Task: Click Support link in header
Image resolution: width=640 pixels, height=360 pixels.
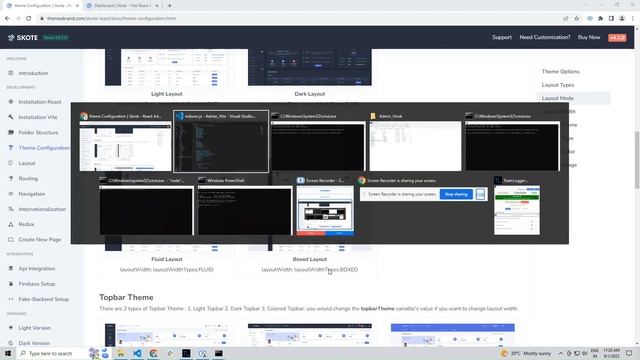Action: click(x=502, y=37)
